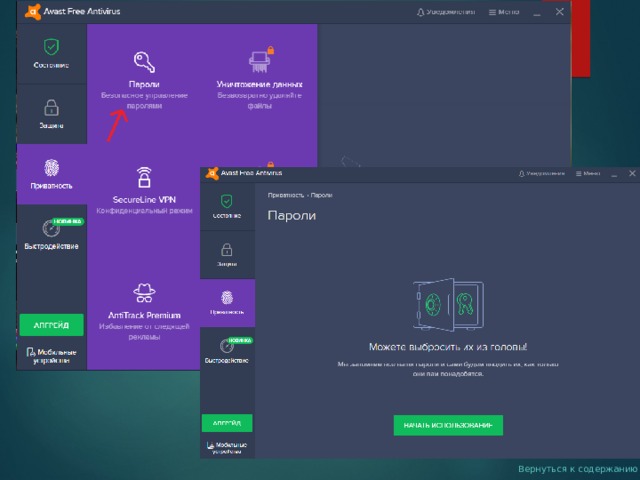Close the back Avast window
Image resolution: width=640 pixels, height=480 pixels.
click(x=560, y=12)
